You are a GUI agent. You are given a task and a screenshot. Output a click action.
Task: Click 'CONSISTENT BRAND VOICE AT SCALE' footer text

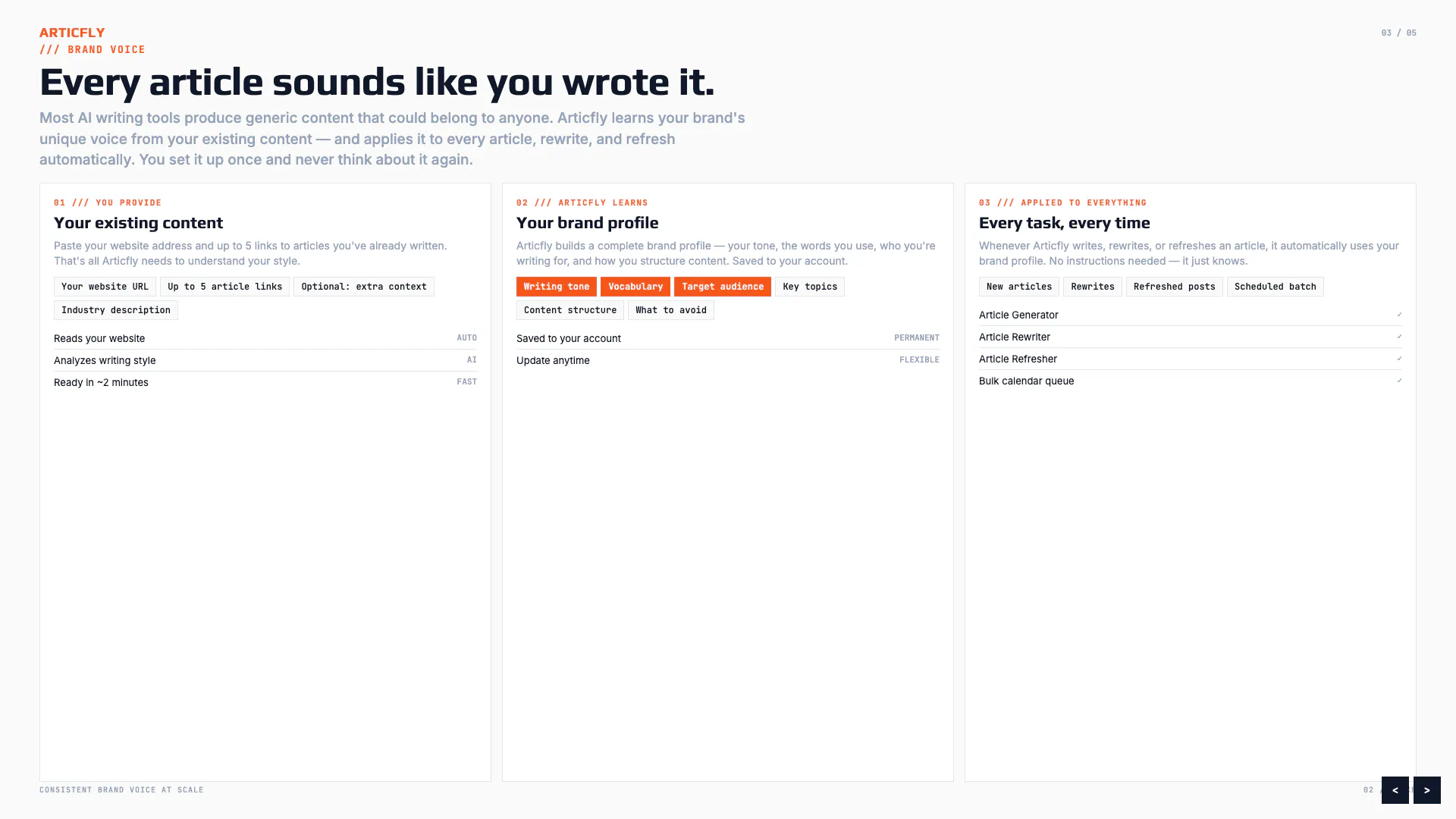pos(121,789)
